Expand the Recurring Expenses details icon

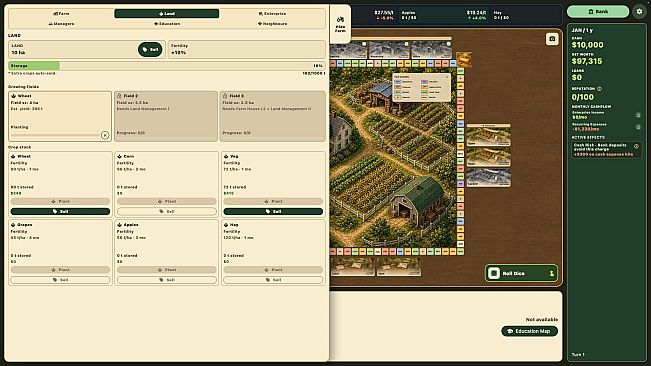pyautogui.click(x=638, y=127)
